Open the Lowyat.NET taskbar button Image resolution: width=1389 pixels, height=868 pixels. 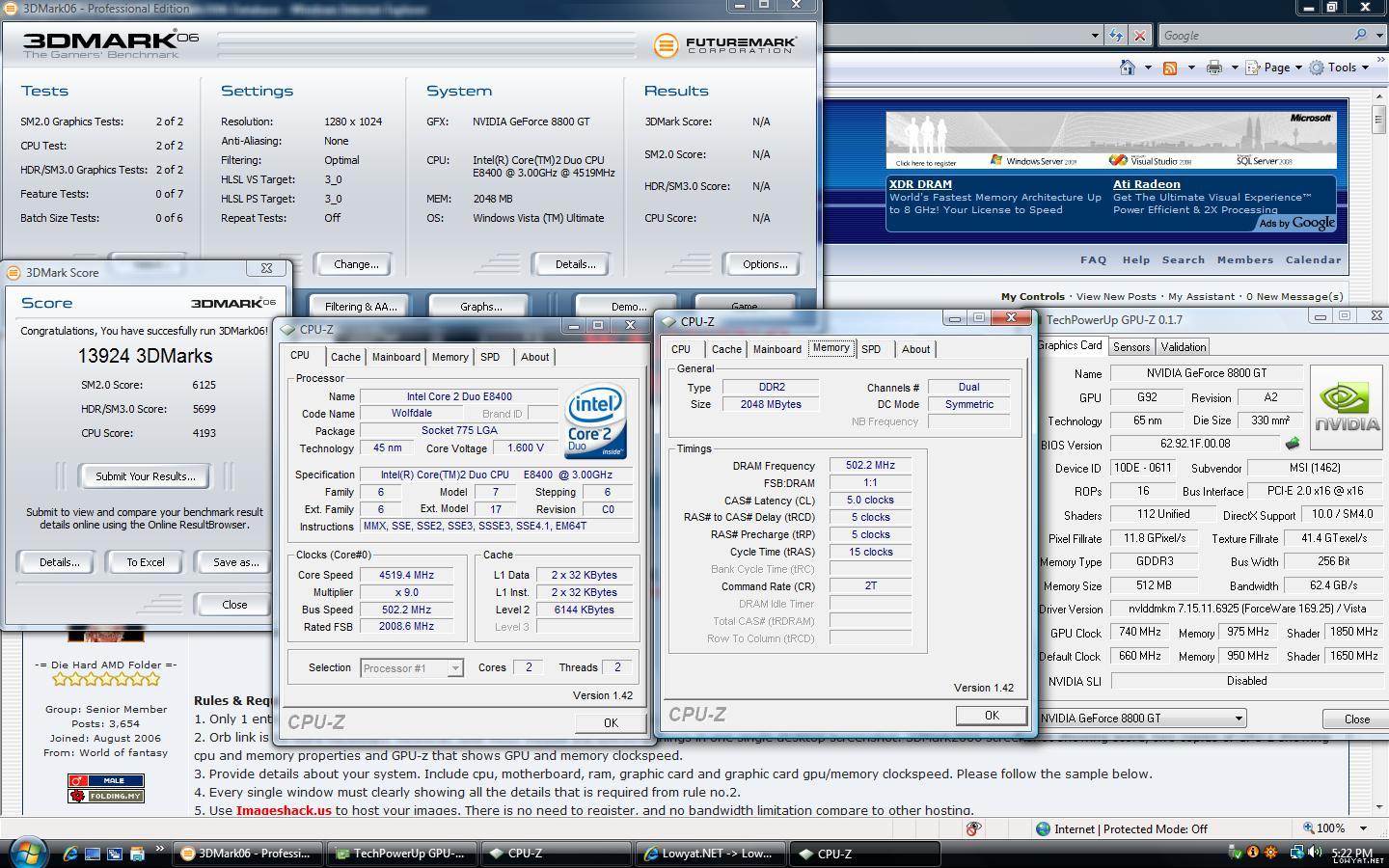[x=709, y=854]
